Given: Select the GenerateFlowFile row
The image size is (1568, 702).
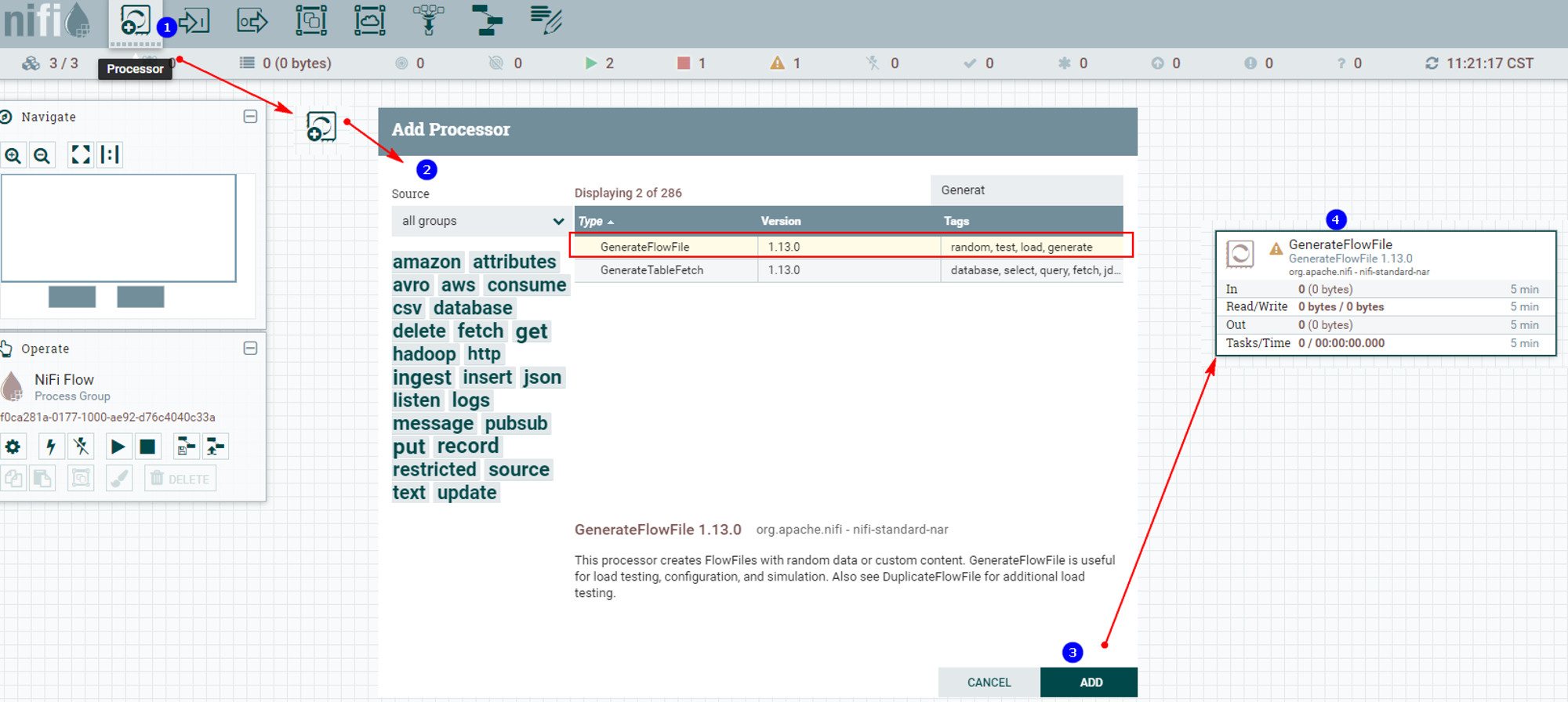Looking at the screenshot, I should coord(850,247).
